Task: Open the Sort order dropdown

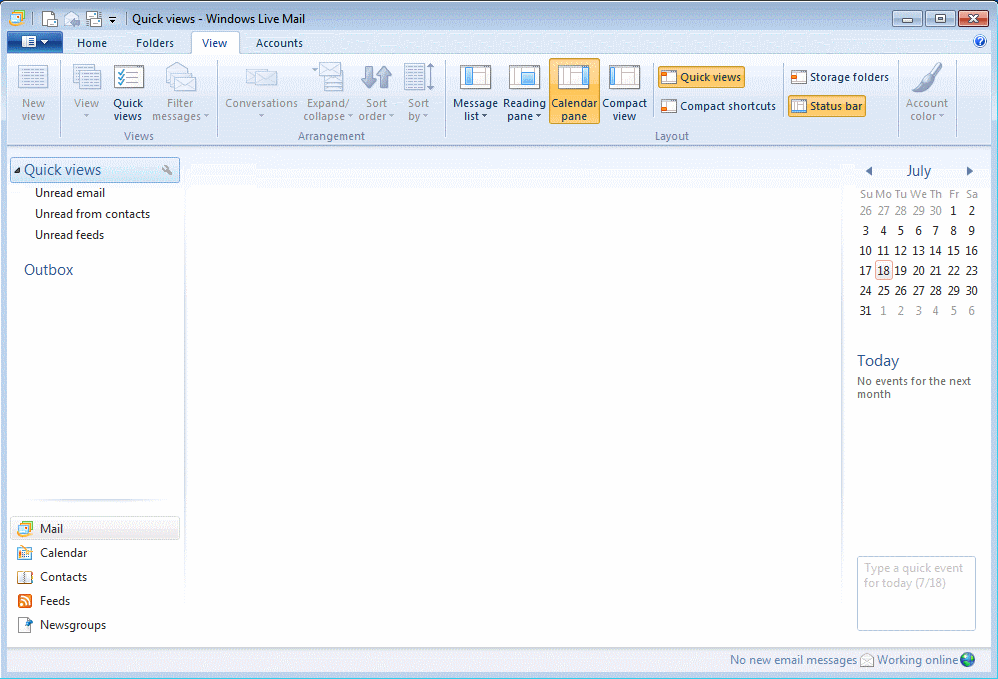Action: [x=376, y=92]
